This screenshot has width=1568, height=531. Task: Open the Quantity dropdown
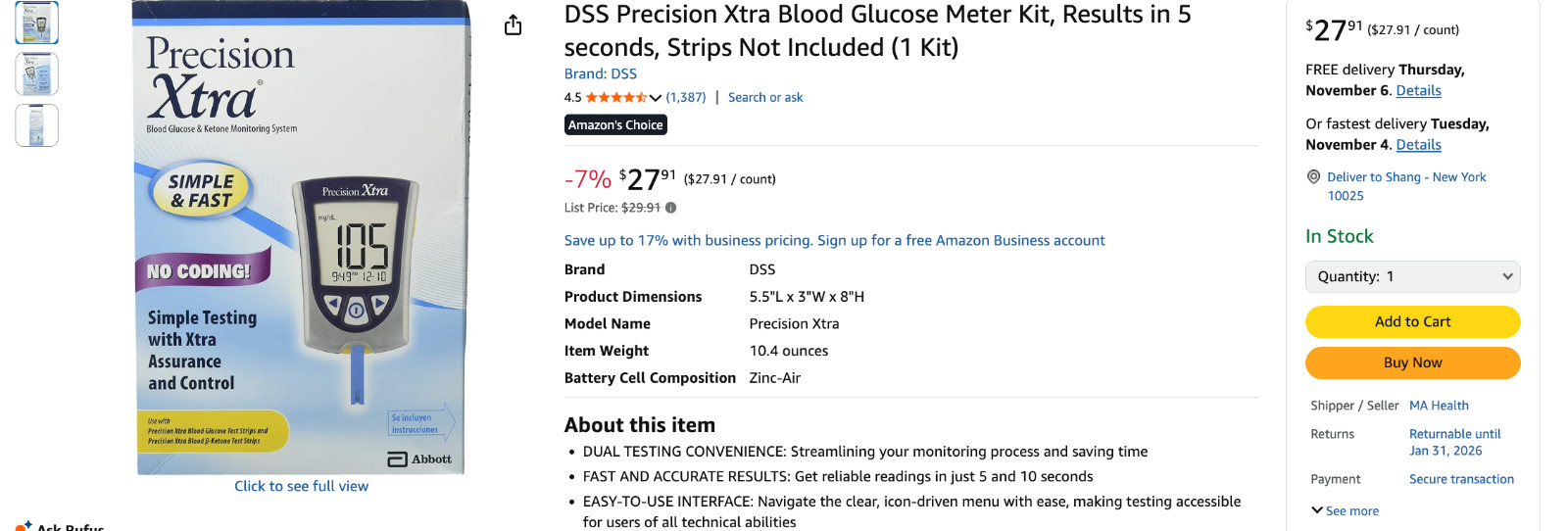pos(1412,277)
